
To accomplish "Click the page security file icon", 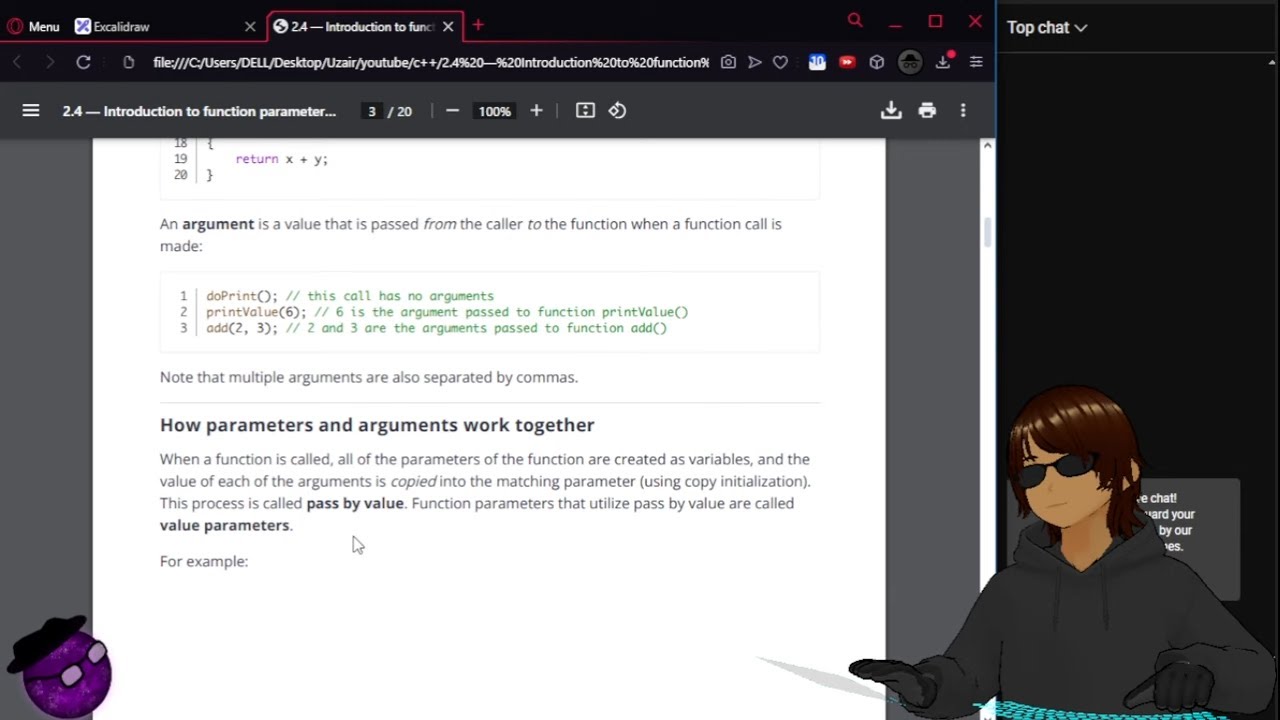I will [128, 62].
